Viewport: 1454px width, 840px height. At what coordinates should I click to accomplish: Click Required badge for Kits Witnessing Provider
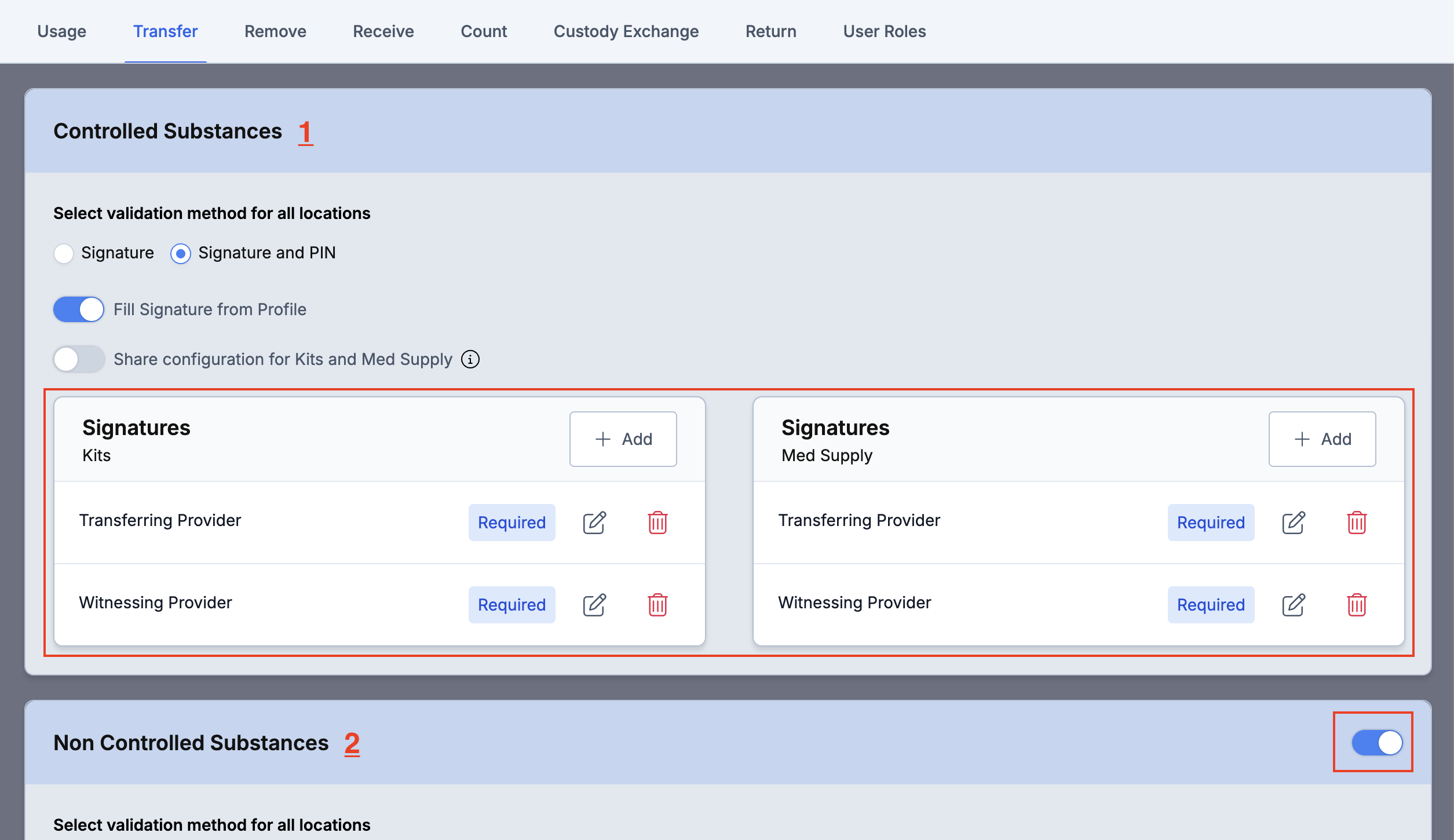[512, 605]
